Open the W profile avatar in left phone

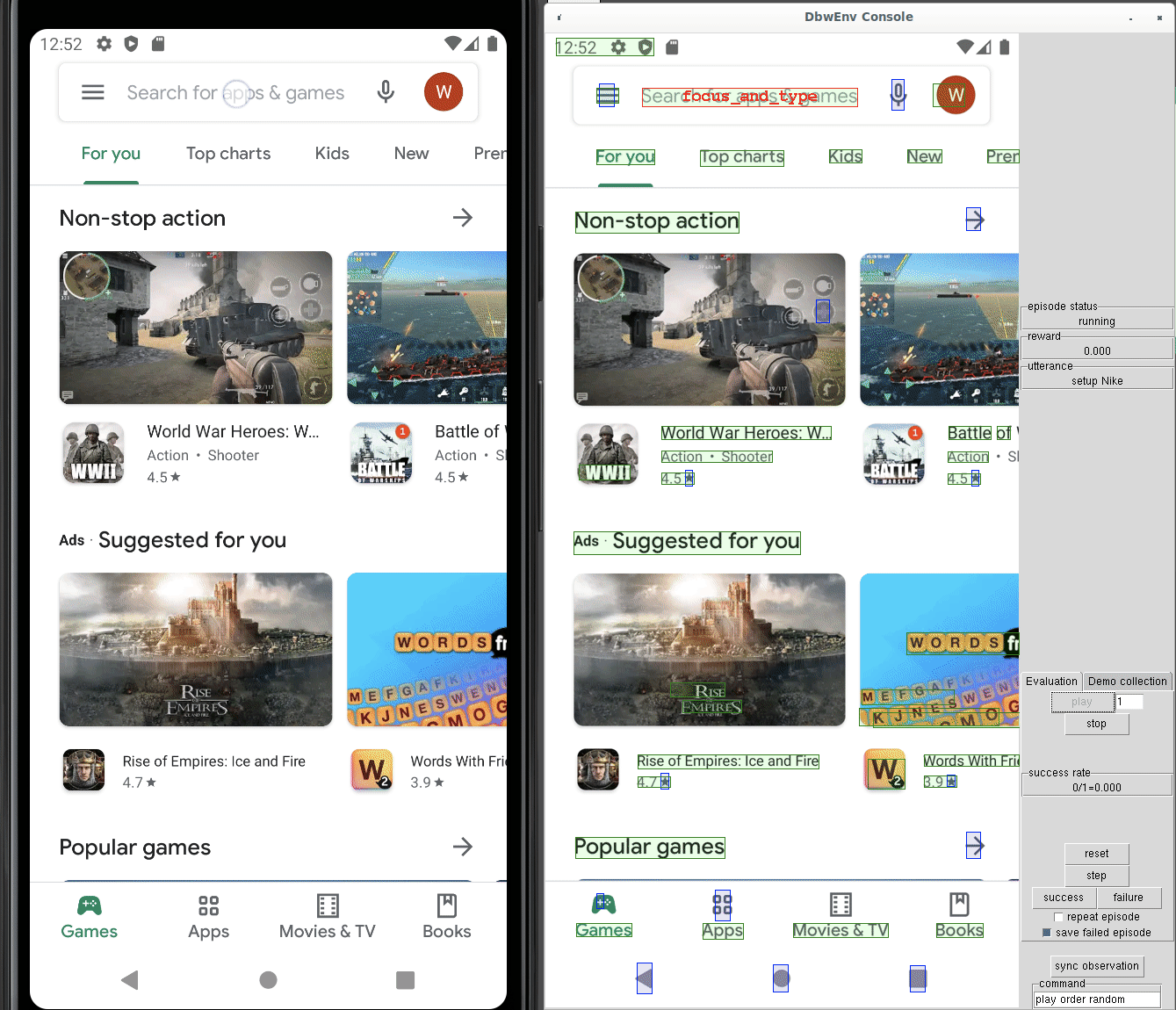[444, 92]
